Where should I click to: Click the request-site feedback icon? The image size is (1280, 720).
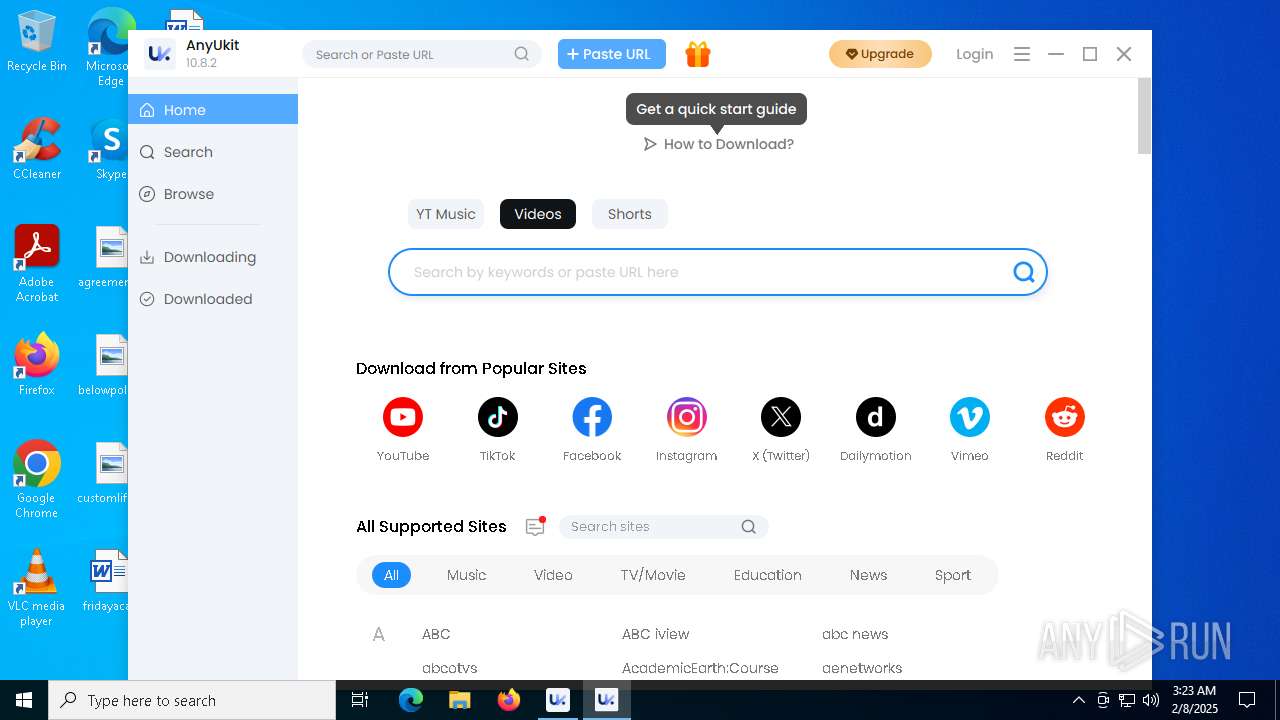pyautogui.click(x=535, y=526)
